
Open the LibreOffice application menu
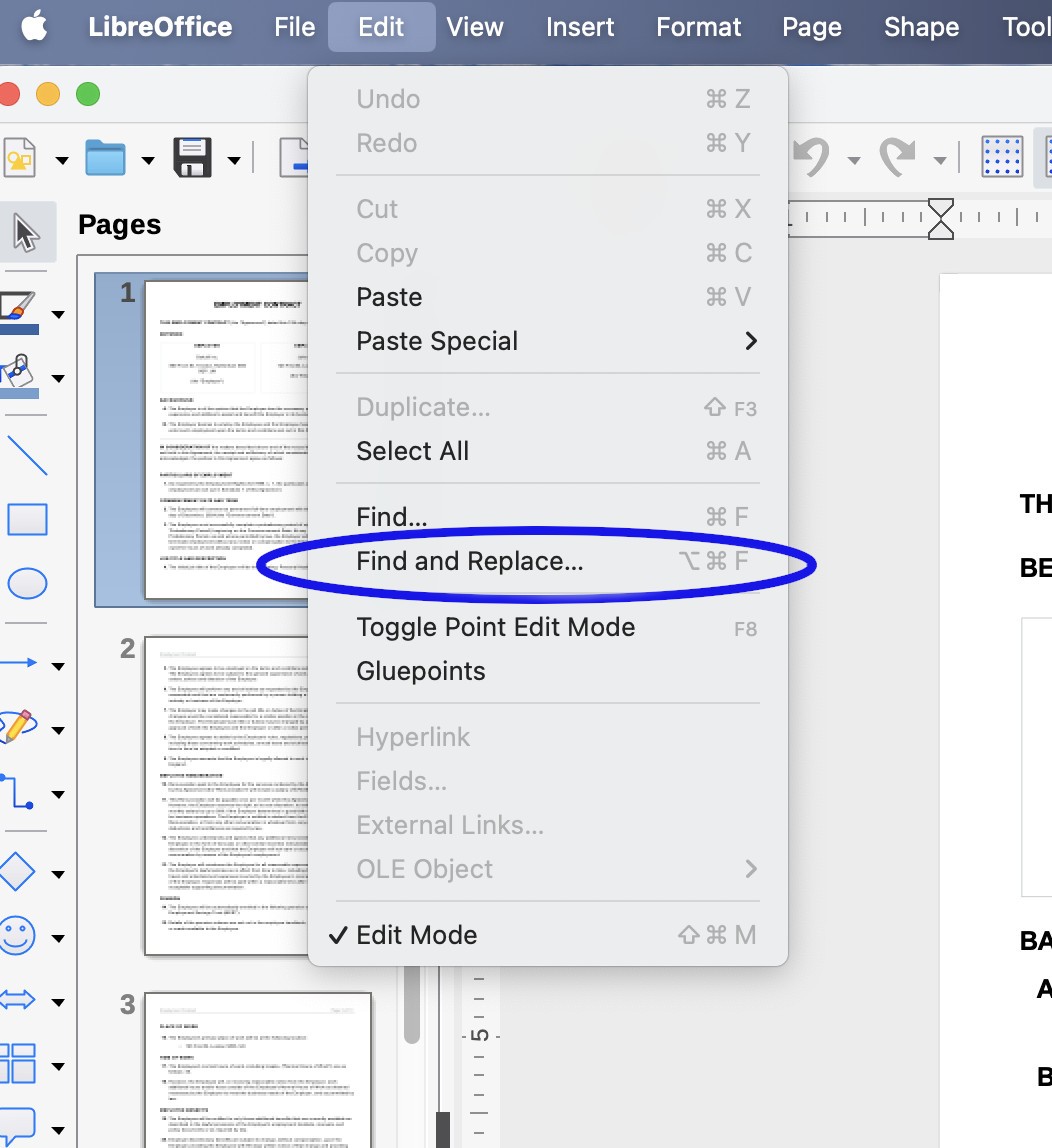(x=160, y=27)
